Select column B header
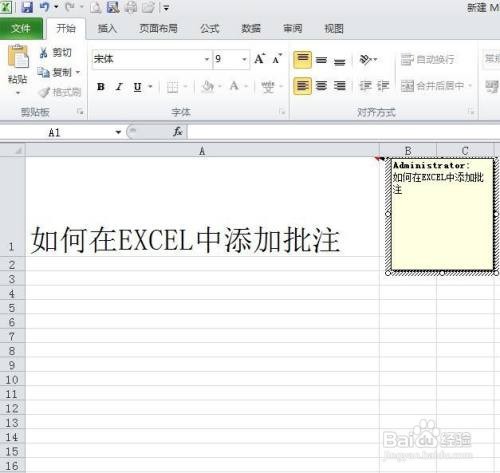The height and width of the screenshot is (473, 500). click(x=408, y=151)
